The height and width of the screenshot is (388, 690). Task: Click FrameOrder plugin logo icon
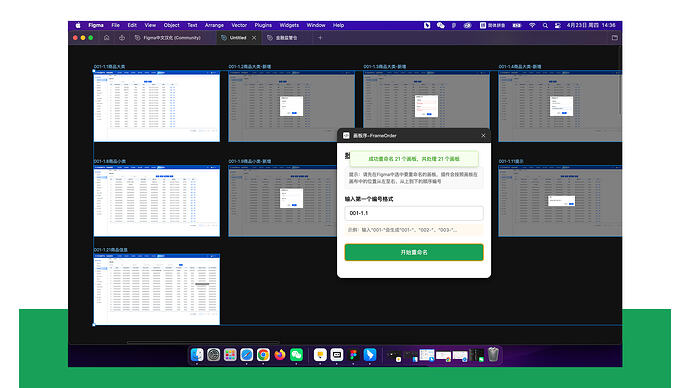point(346,135)
